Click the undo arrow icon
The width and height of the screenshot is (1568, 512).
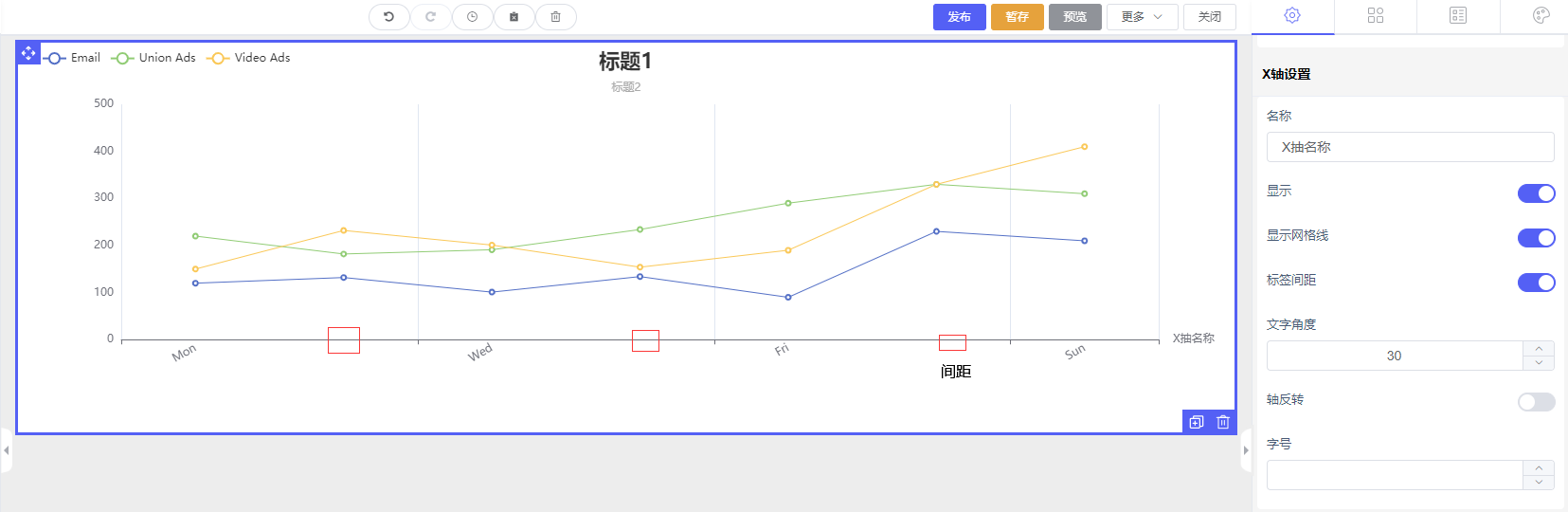click(388, 17)
